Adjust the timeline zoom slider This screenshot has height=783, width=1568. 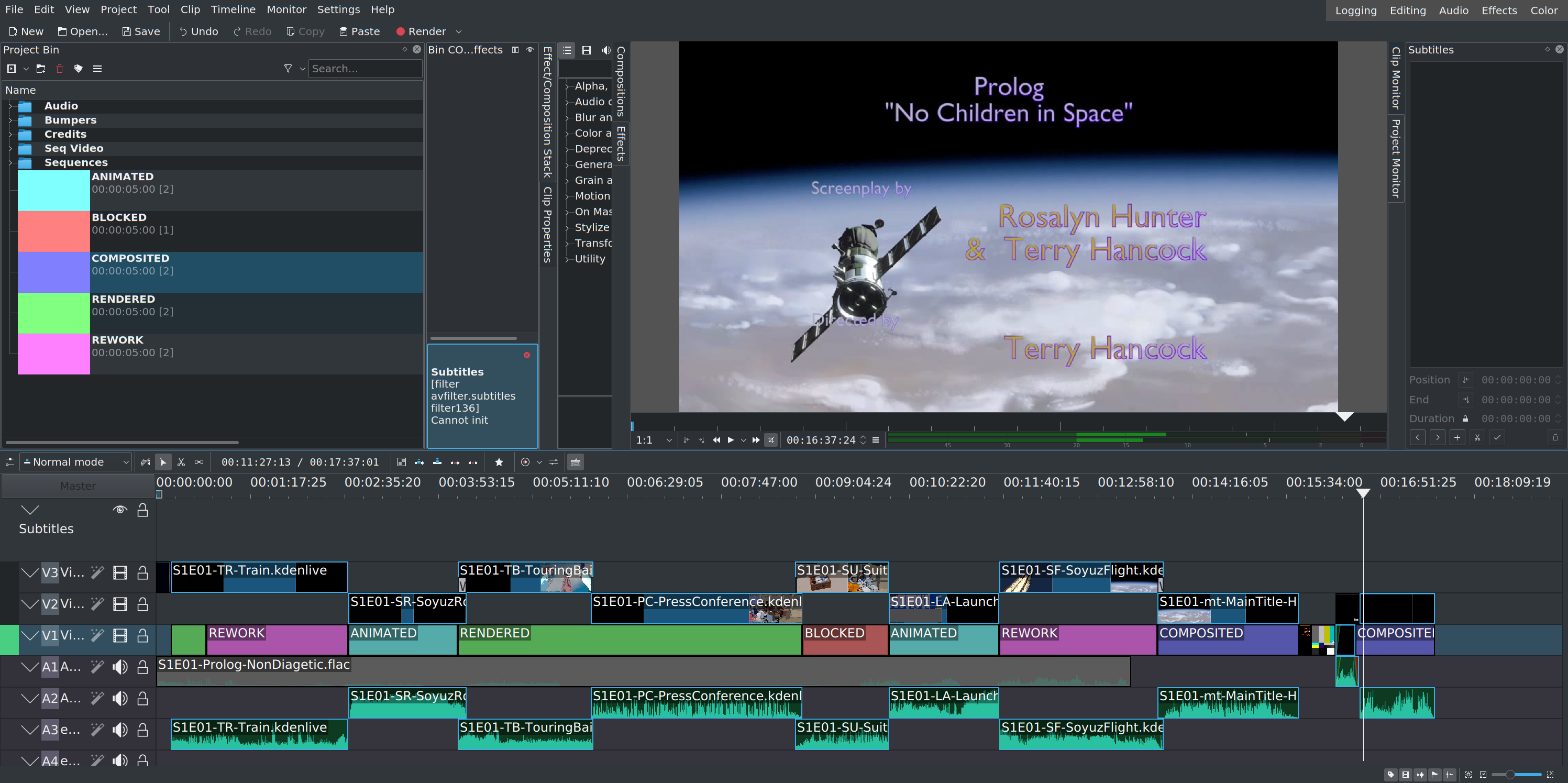click(x=1510, y=775)
